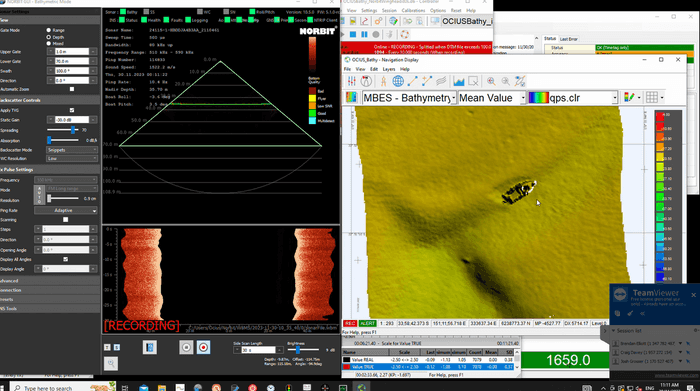700x391 pixels.
Task: Click the selection box with X icon
Action: click(473, 81)
